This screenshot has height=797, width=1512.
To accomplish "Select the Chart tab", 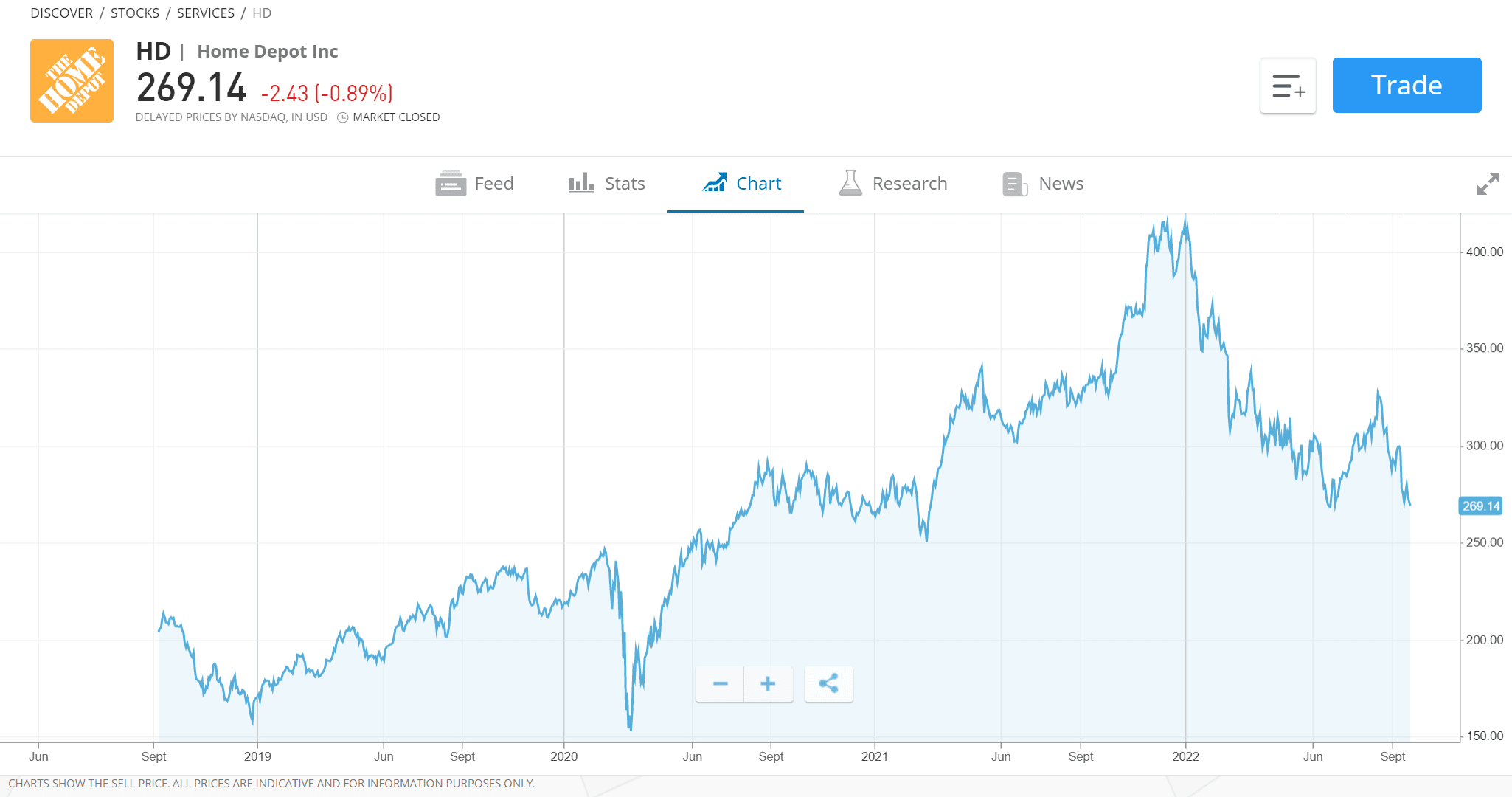I will (x=741, y=184).
